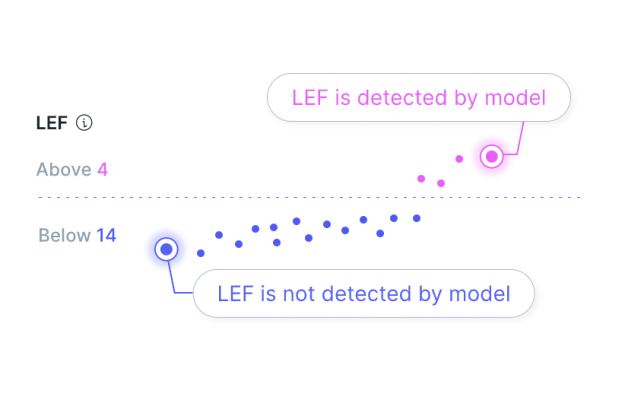
Task: Click the "Below" label text
Action: tap(64, 236)
